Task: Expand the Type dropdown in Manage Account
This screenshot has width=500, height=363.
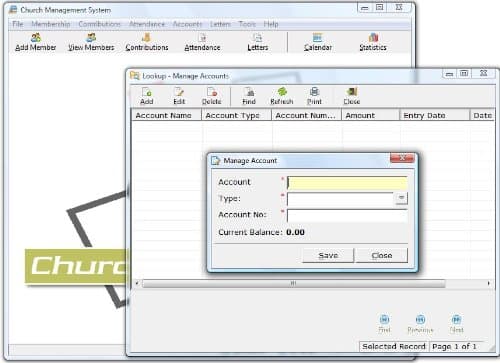Action: [x=401, y=198]
